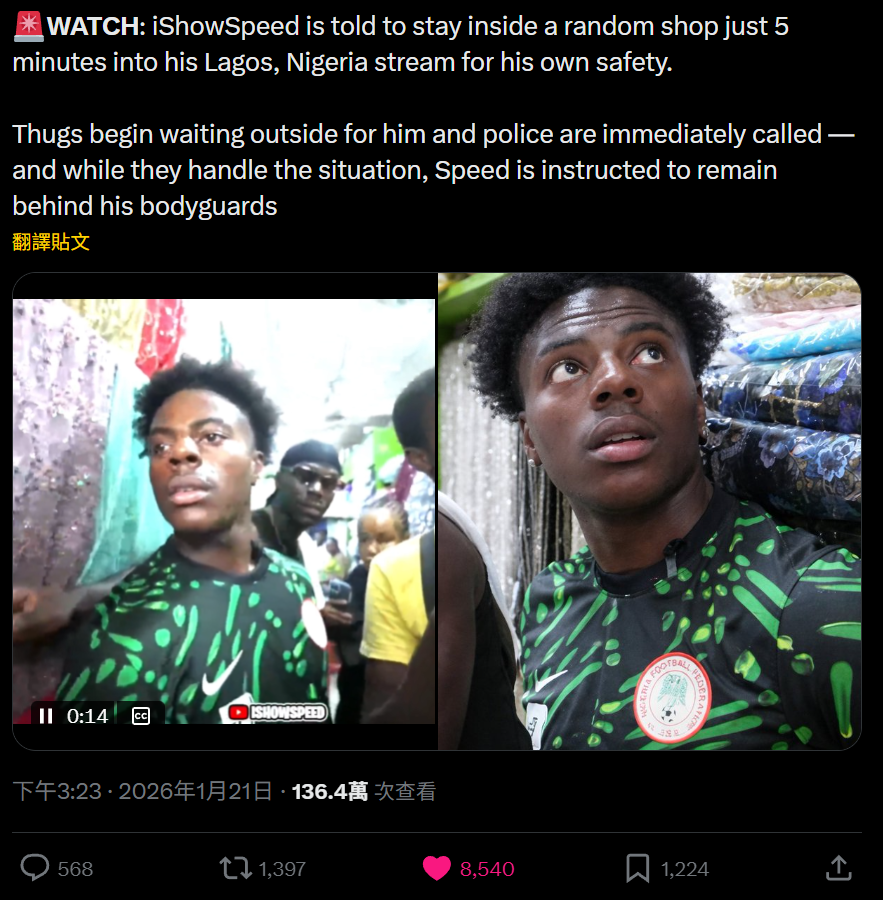
Task: Pause the playing video
Action: (46, 716)
